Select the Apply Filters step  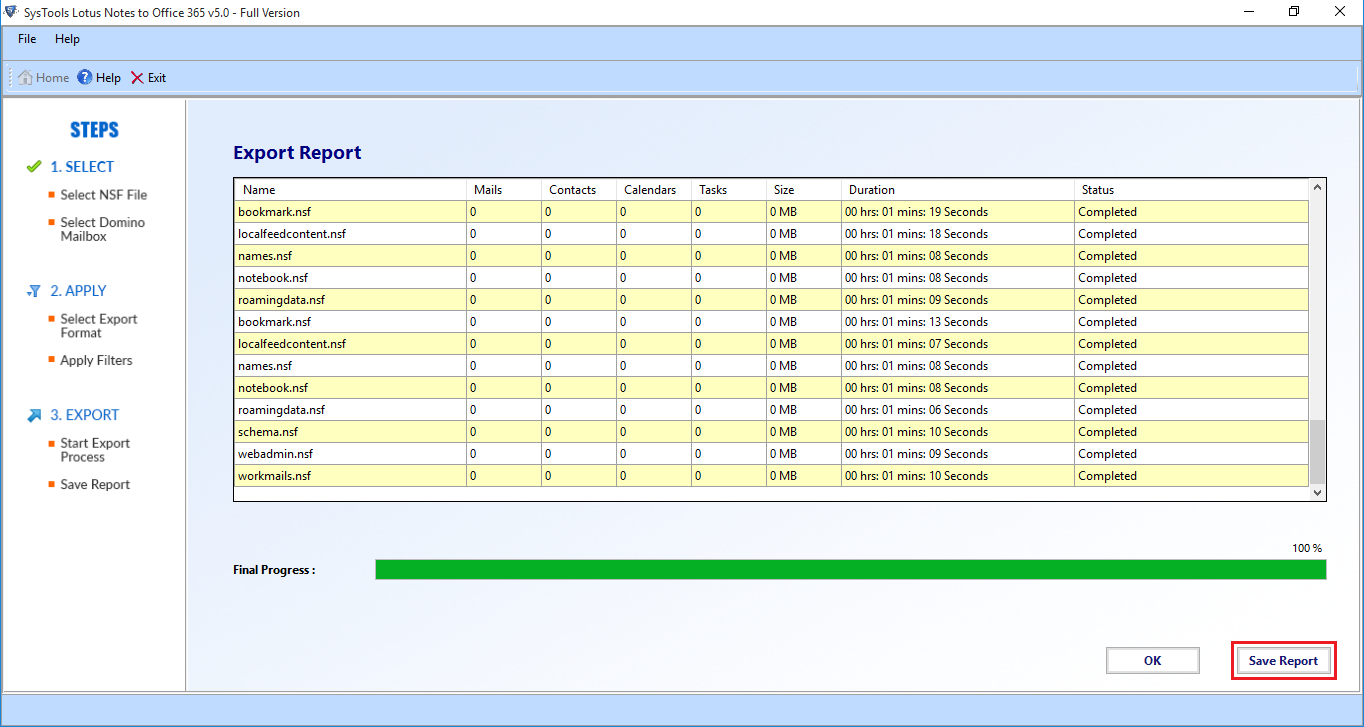[96, 360]
